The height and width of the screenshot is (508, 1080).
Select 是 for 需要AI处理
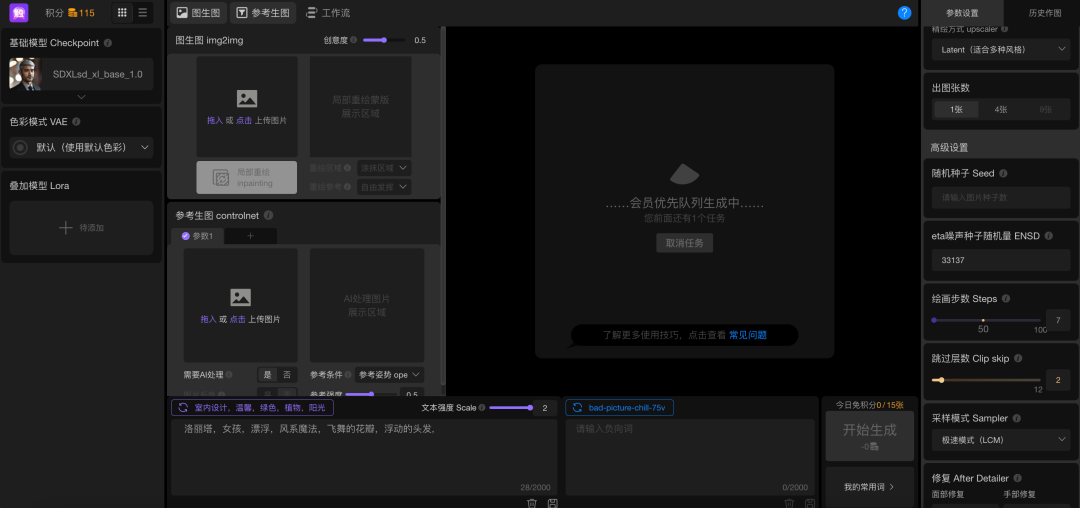tap(267, 375)
